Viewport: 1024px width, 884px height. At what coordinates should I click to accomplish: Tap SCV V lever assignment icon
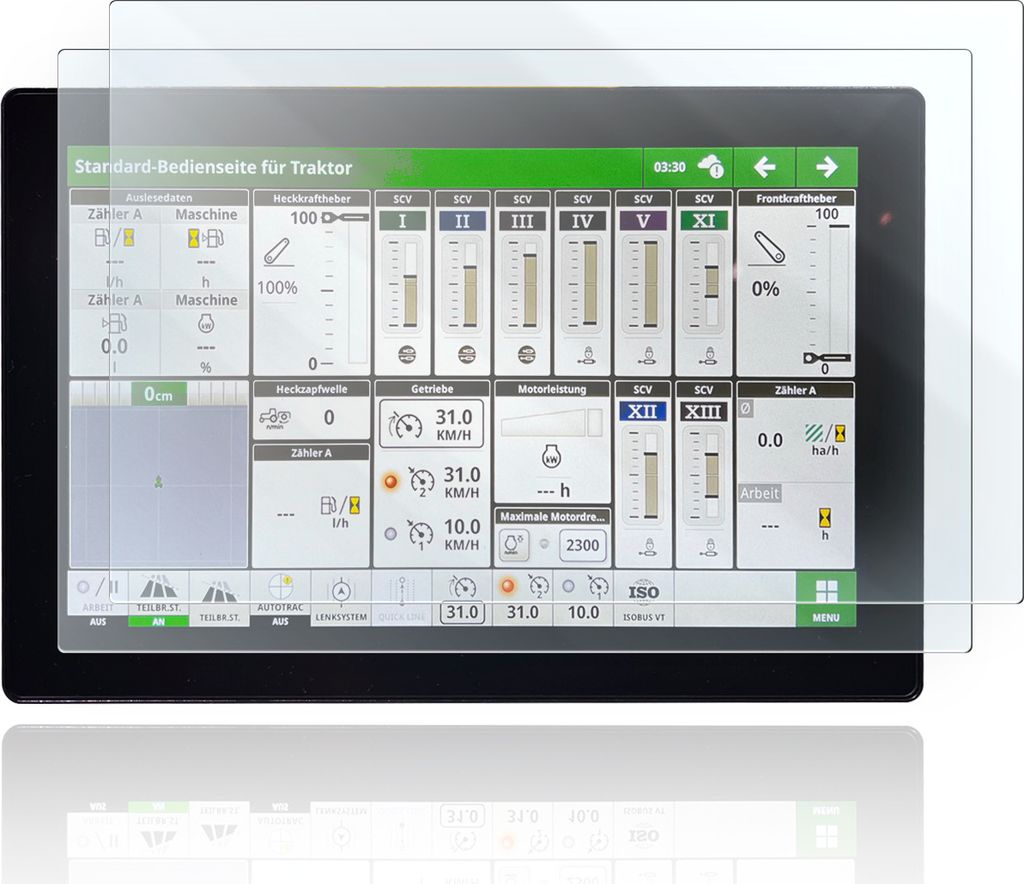[648, 355]
